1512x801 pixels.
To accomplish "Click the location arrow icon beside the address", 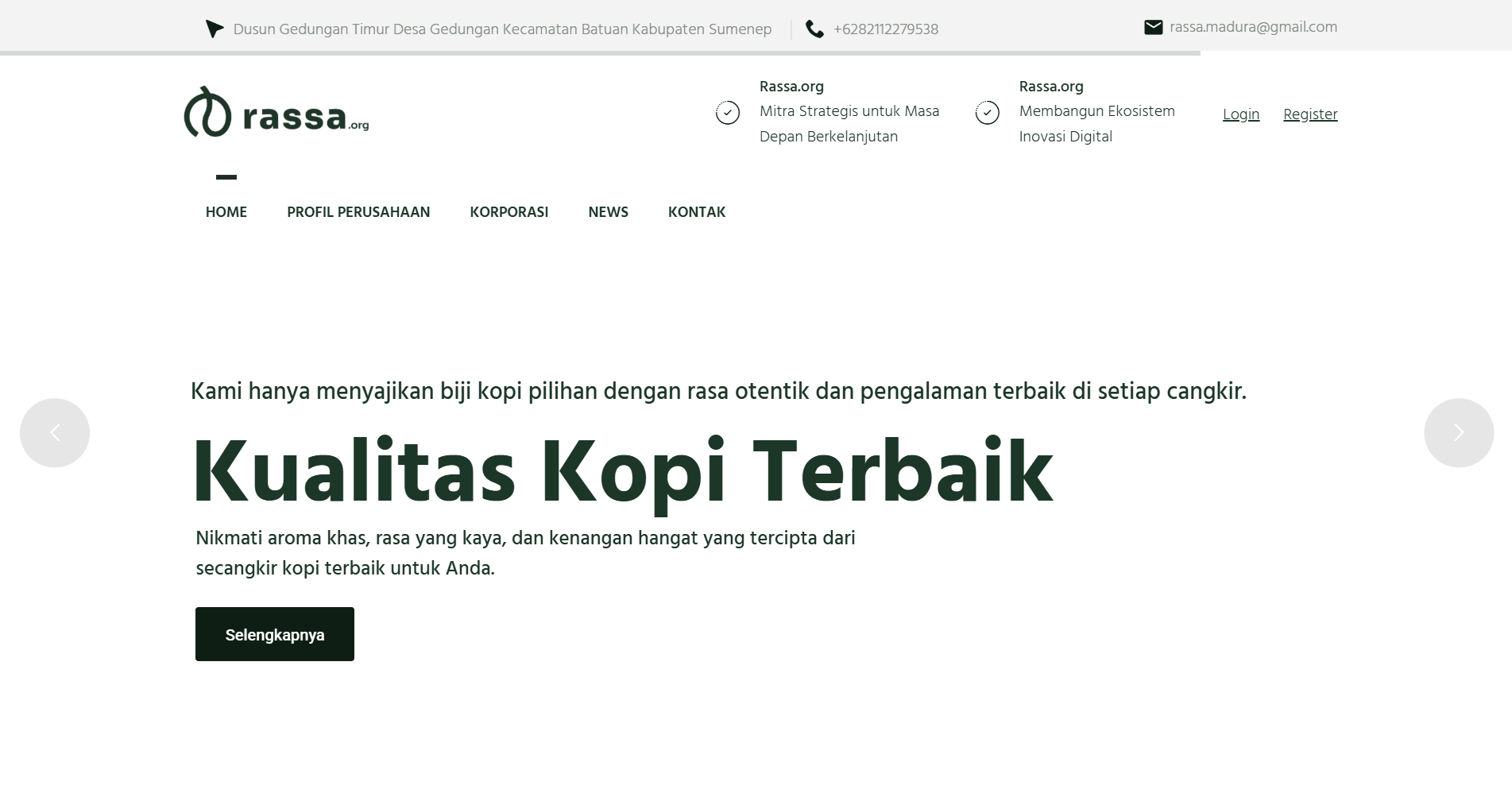I will [x=215, y=29].
